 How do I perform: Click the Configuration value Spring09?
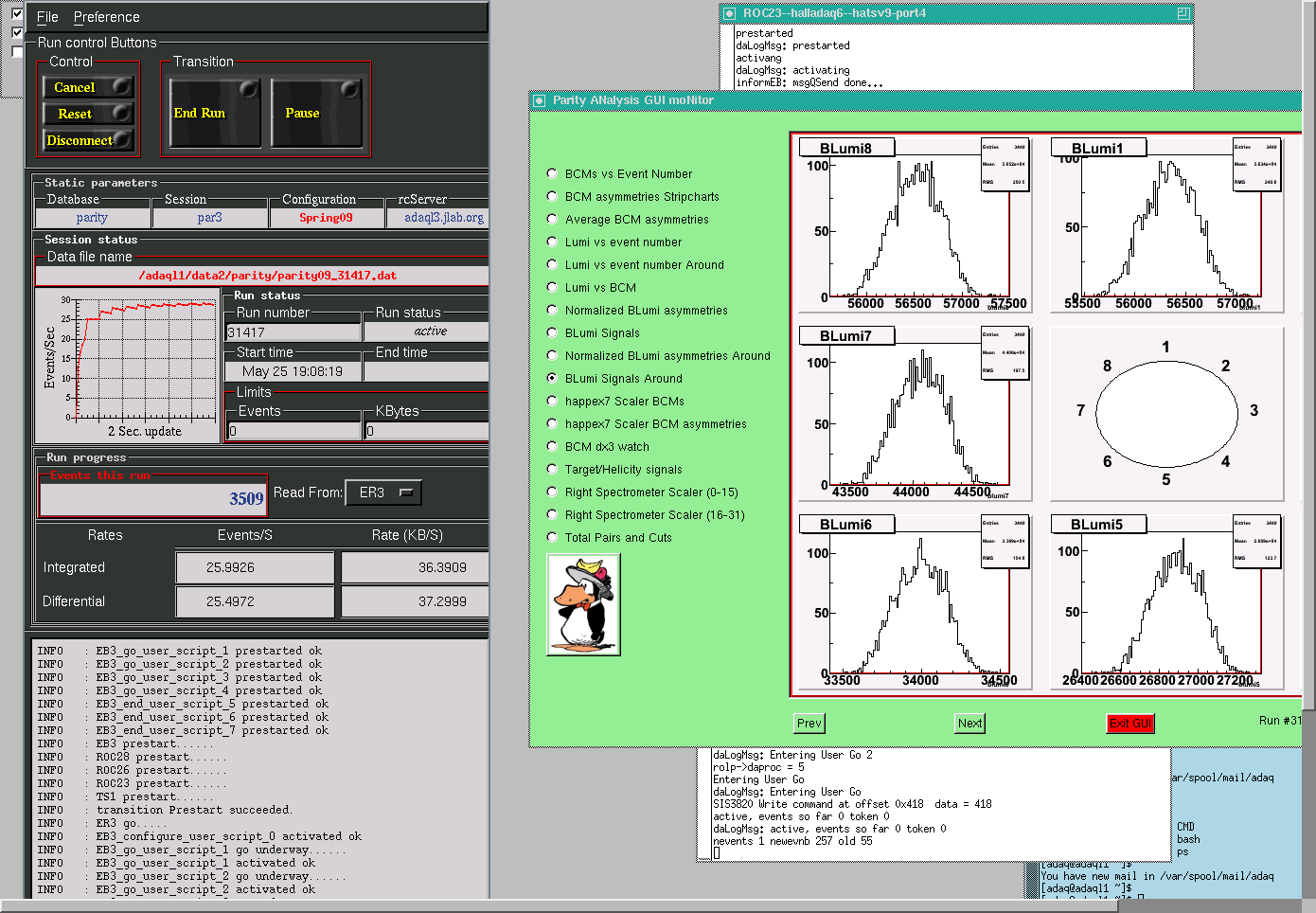pos(327,218)
